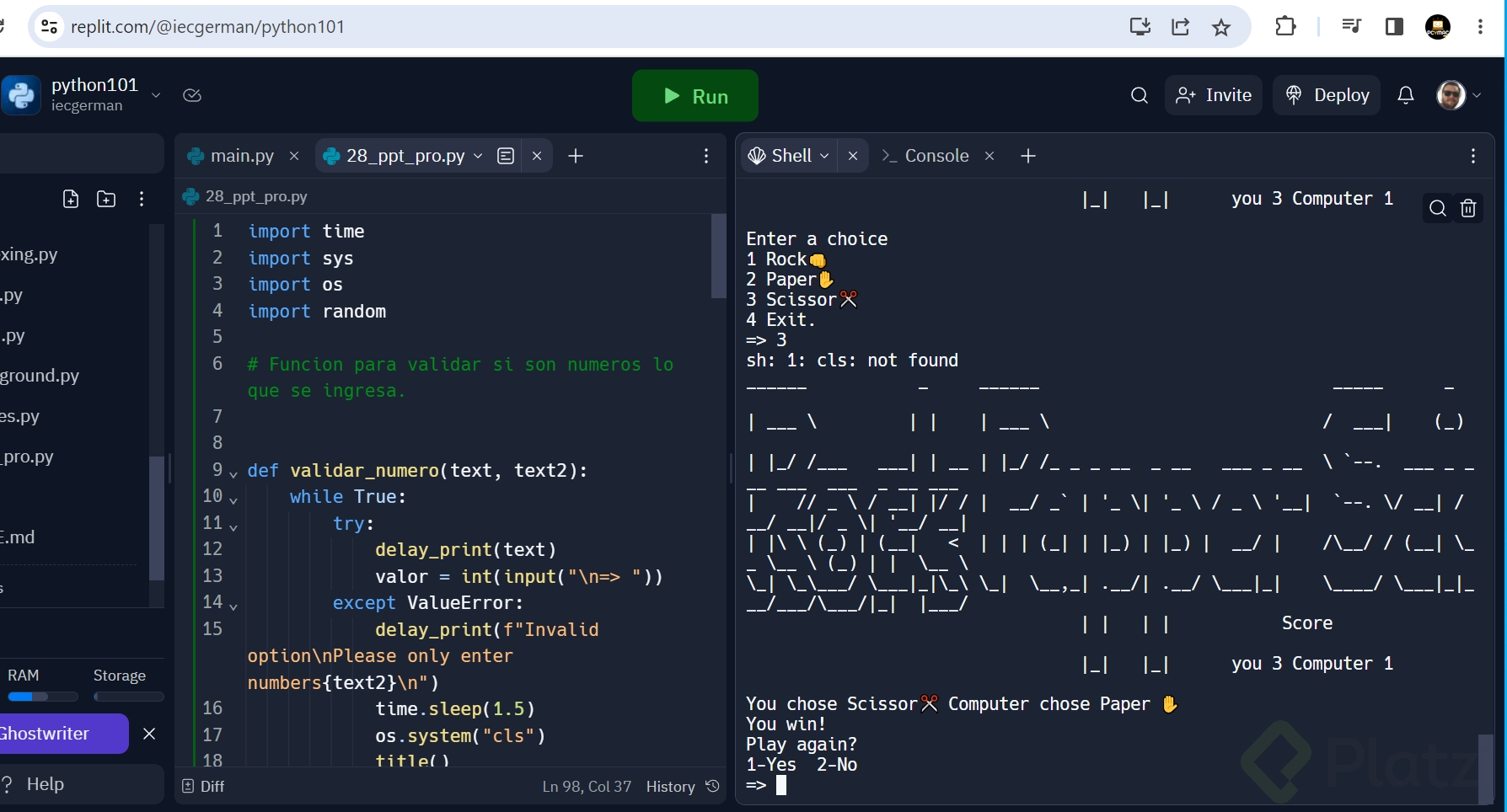Click the Storage usage bar
The height and width of the screenshot is (812, 1507).
click(x=128, y=697)
